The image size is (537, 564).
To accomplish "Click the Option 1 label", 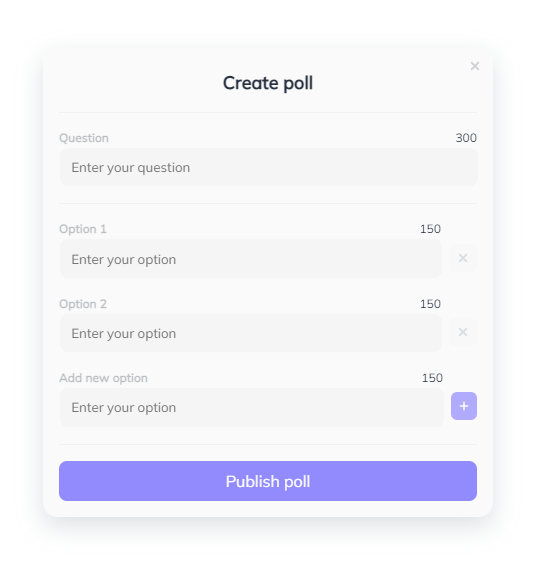I will (83, 229).
